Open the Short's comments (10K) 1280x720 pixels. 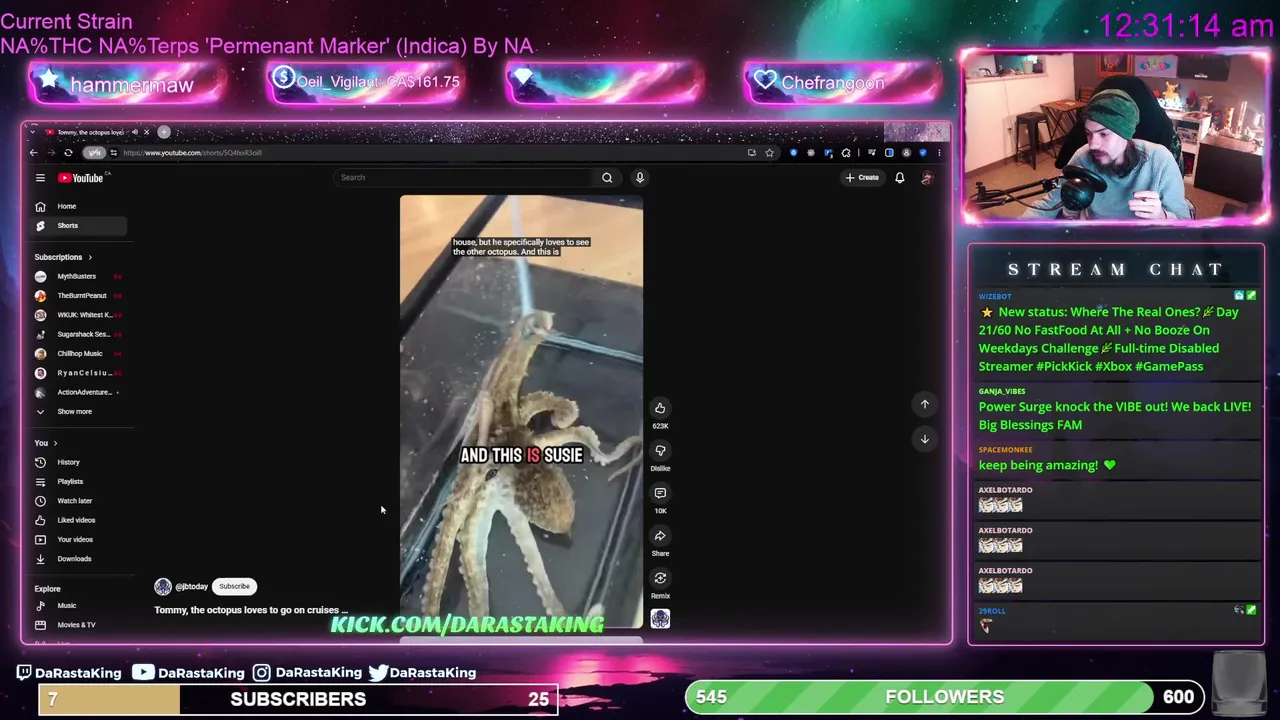(x=660, y=493)
